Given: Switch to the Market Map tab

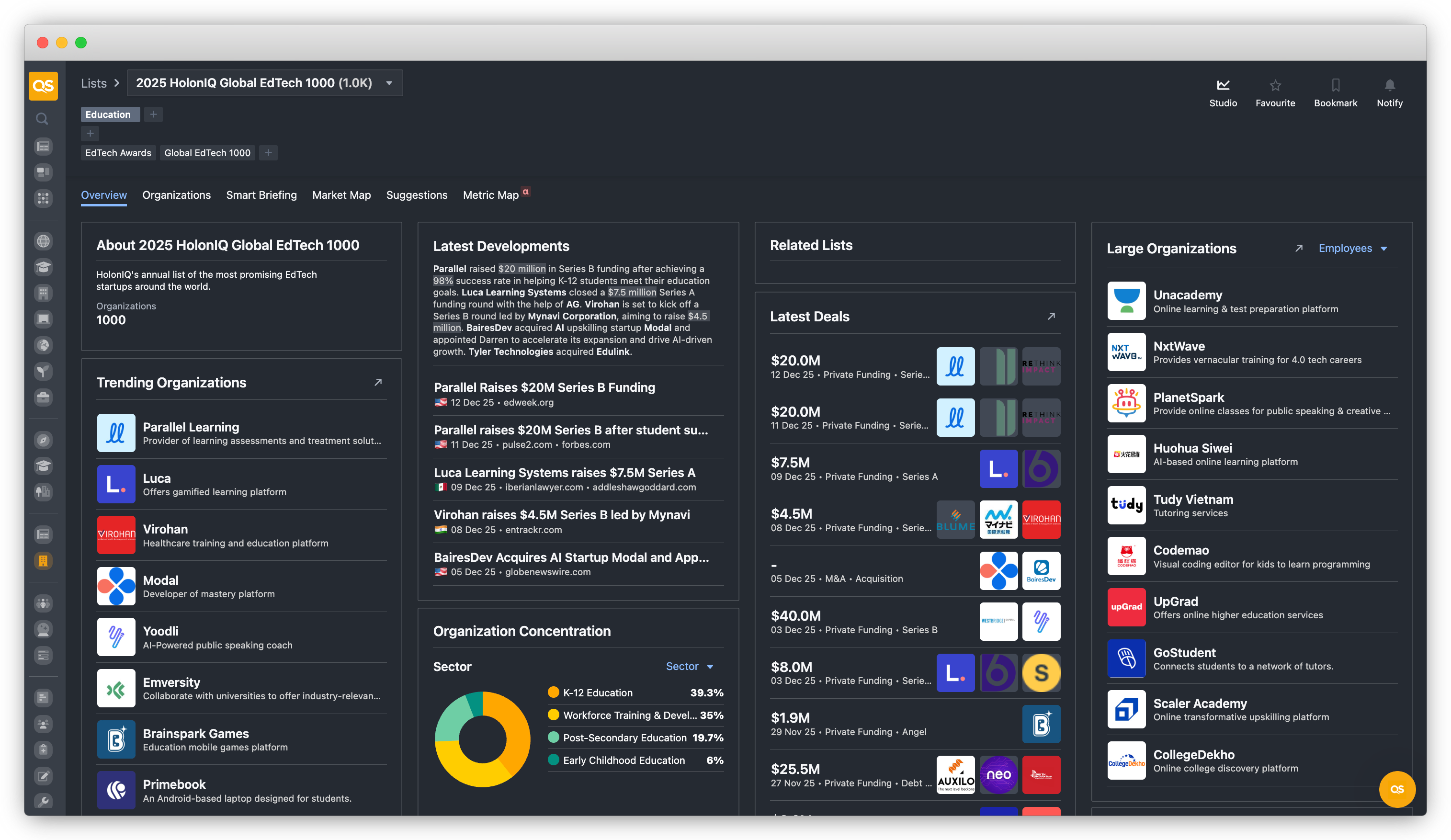Looking at the screenshot, I should [x=341, y=195].
